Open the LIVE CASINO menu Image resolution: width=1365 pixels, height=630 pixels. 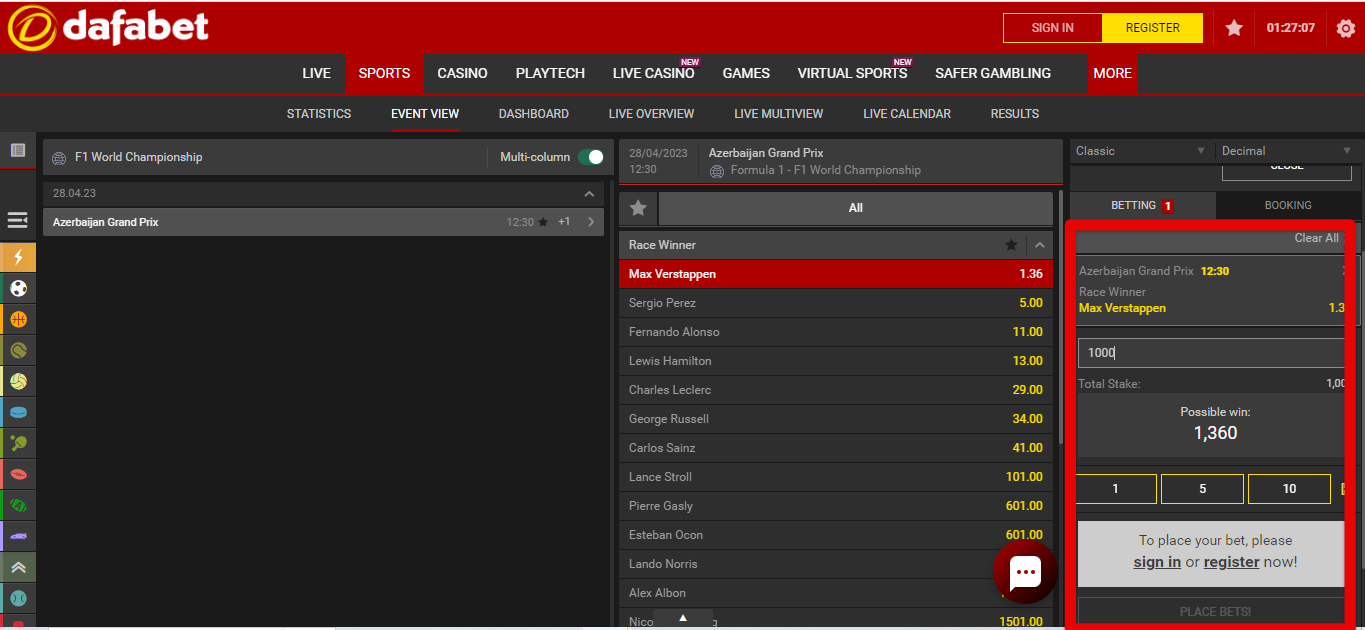pos(654,73)
